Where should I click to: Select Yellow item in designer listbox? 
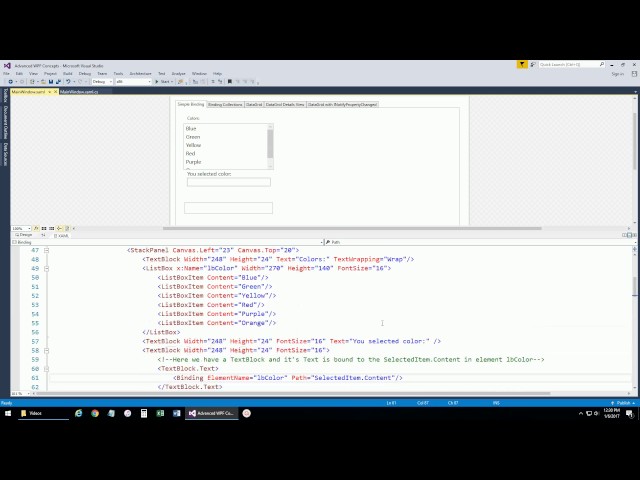click(x=193, y=145)
